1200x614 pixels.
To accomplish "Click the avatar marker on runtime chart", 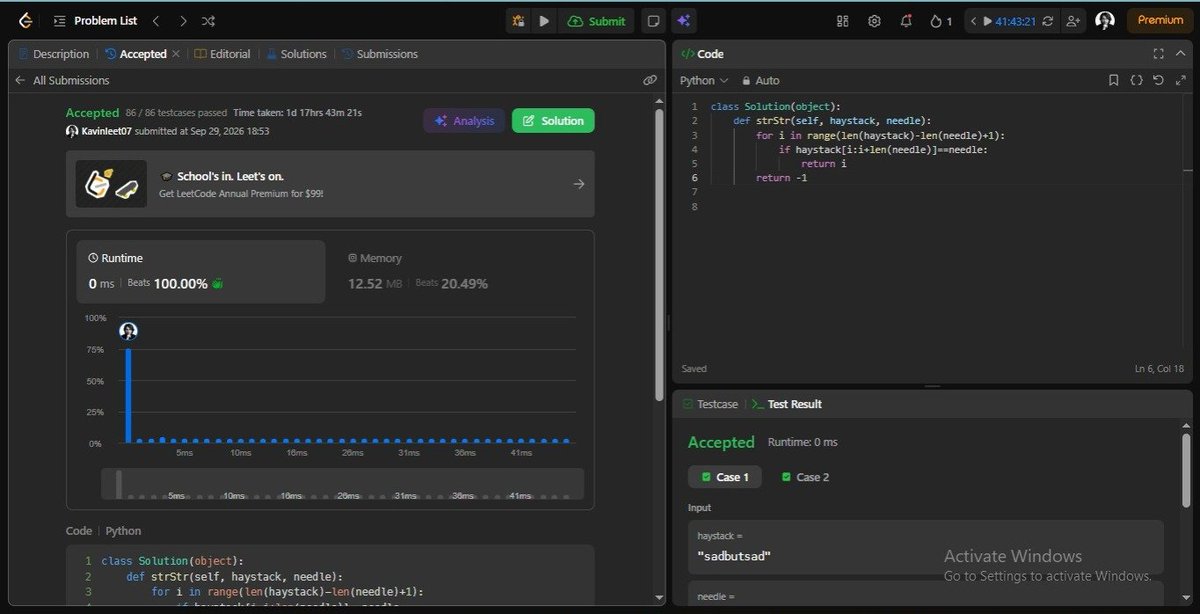I will click(x=128, y=331).
